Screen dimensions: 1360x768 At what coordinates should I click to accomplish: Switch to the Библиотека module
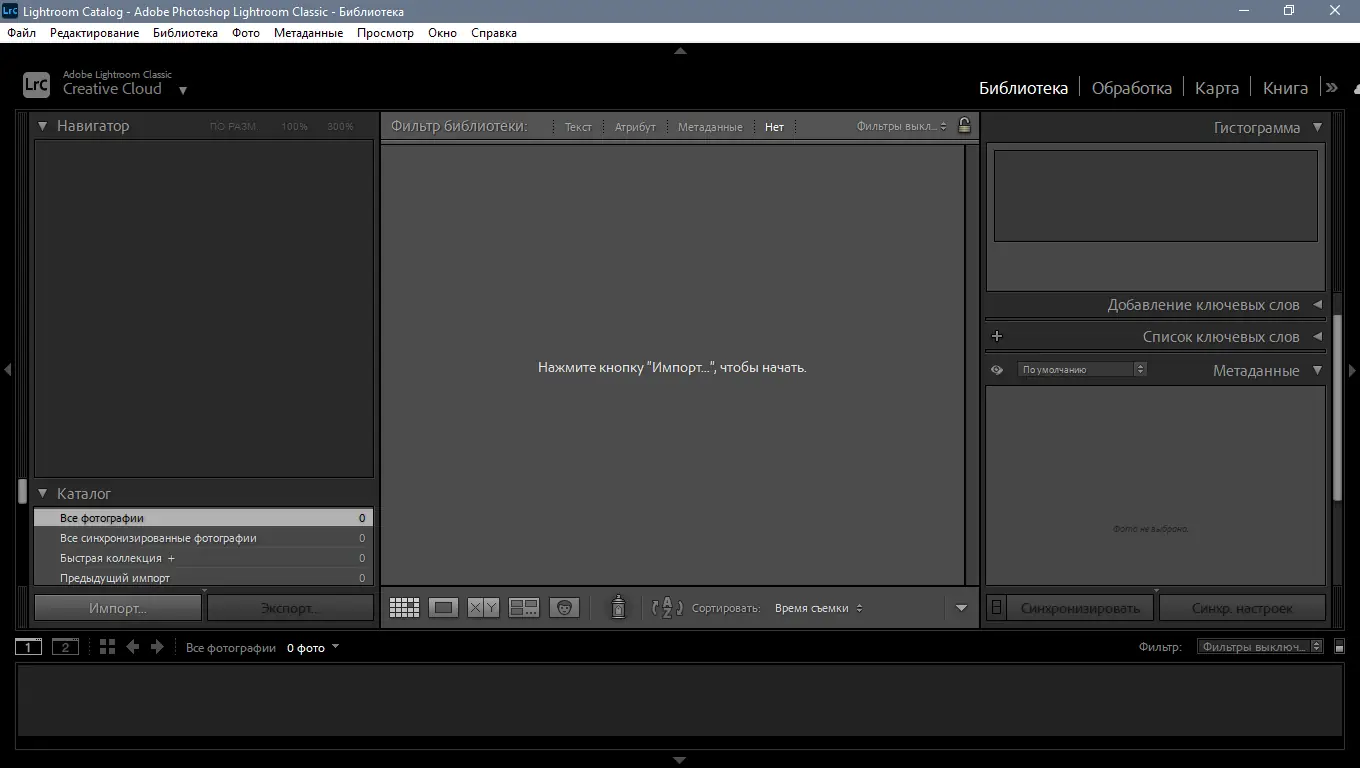click(1023, 88)
